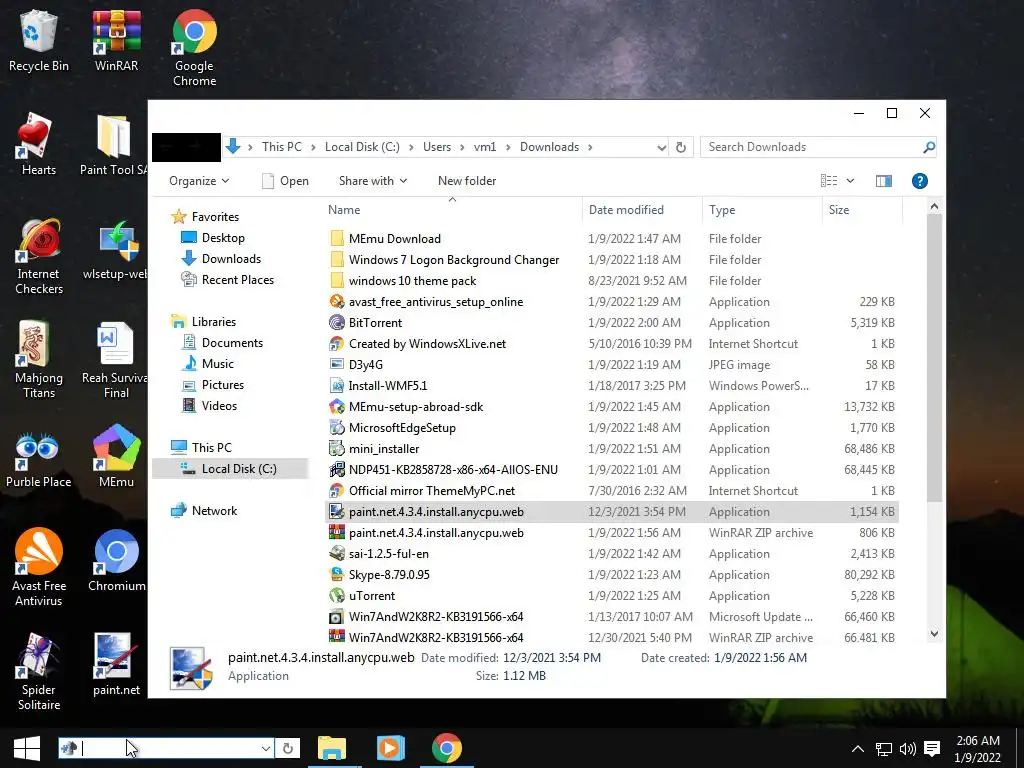The height and width of the screenshot is (768, 1024).
Task: Click the Explorer help question mark icon
Action: (920, 181)
